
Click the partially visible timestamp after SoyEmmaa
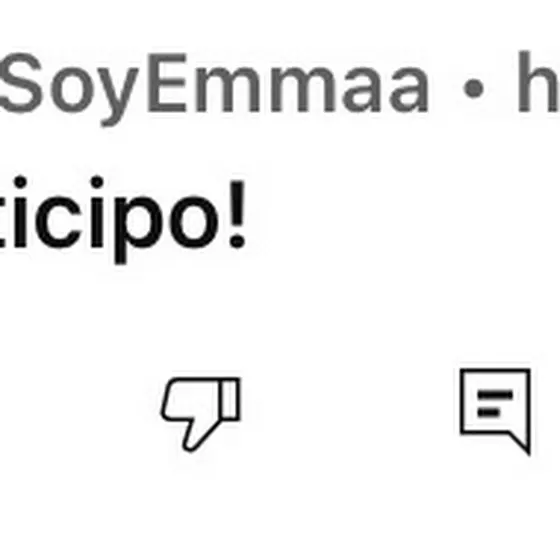tap(539, 82)
